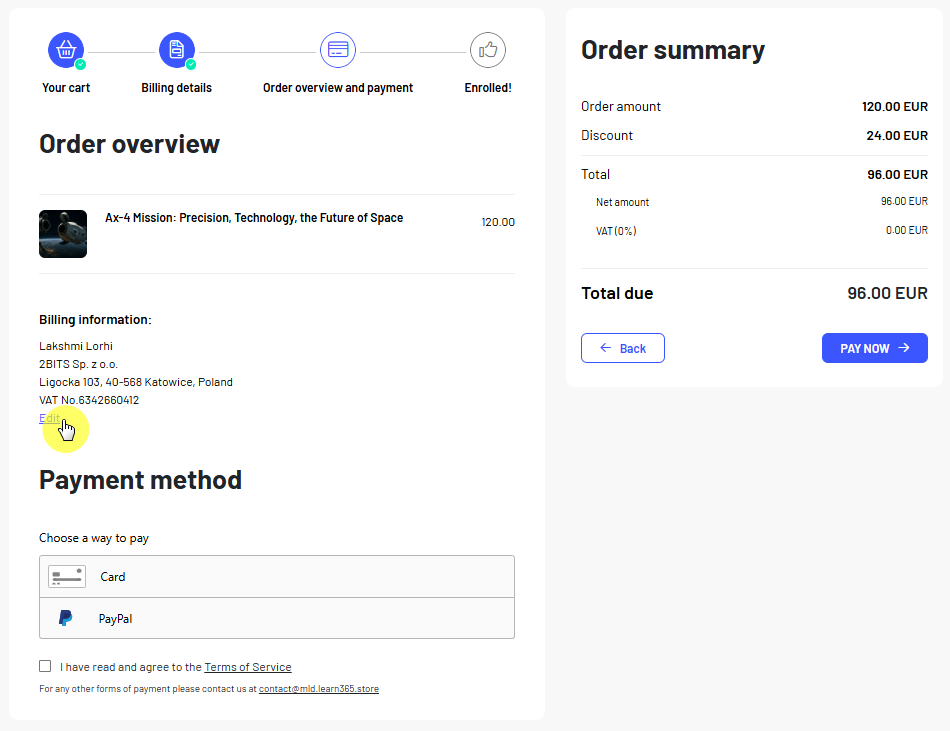Screen dimensions: 950x731
Task: Click the PayPal logo icon
Action: [x=65, y=618]
